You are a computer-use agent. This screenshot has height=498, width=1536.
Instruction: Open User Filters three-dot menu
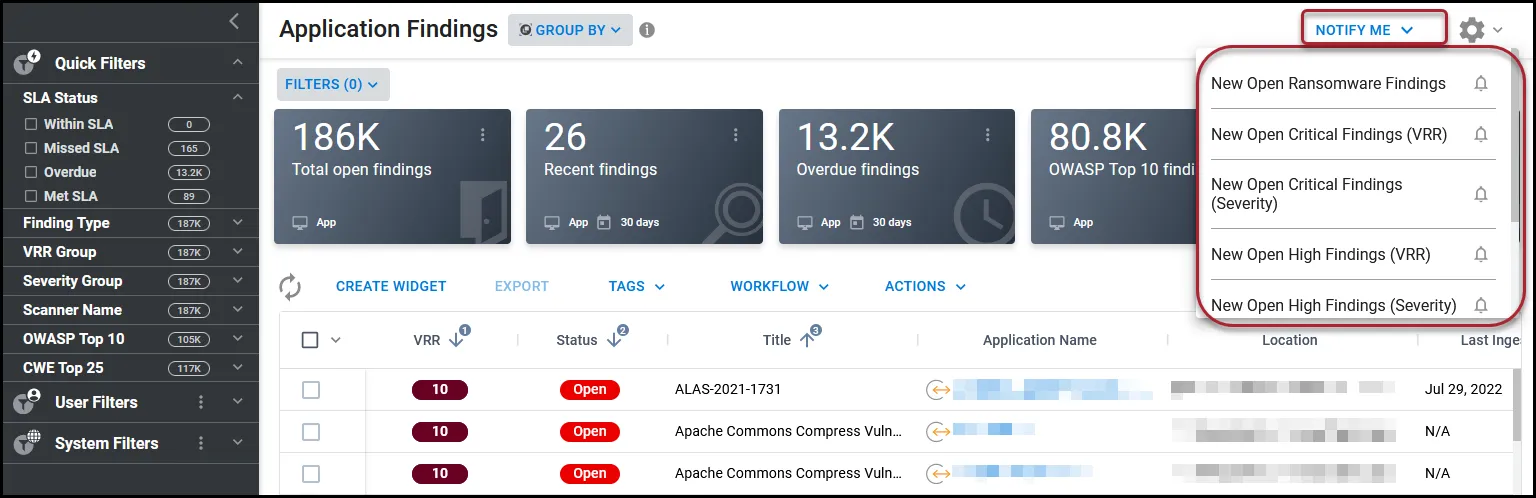pos(201,402)
